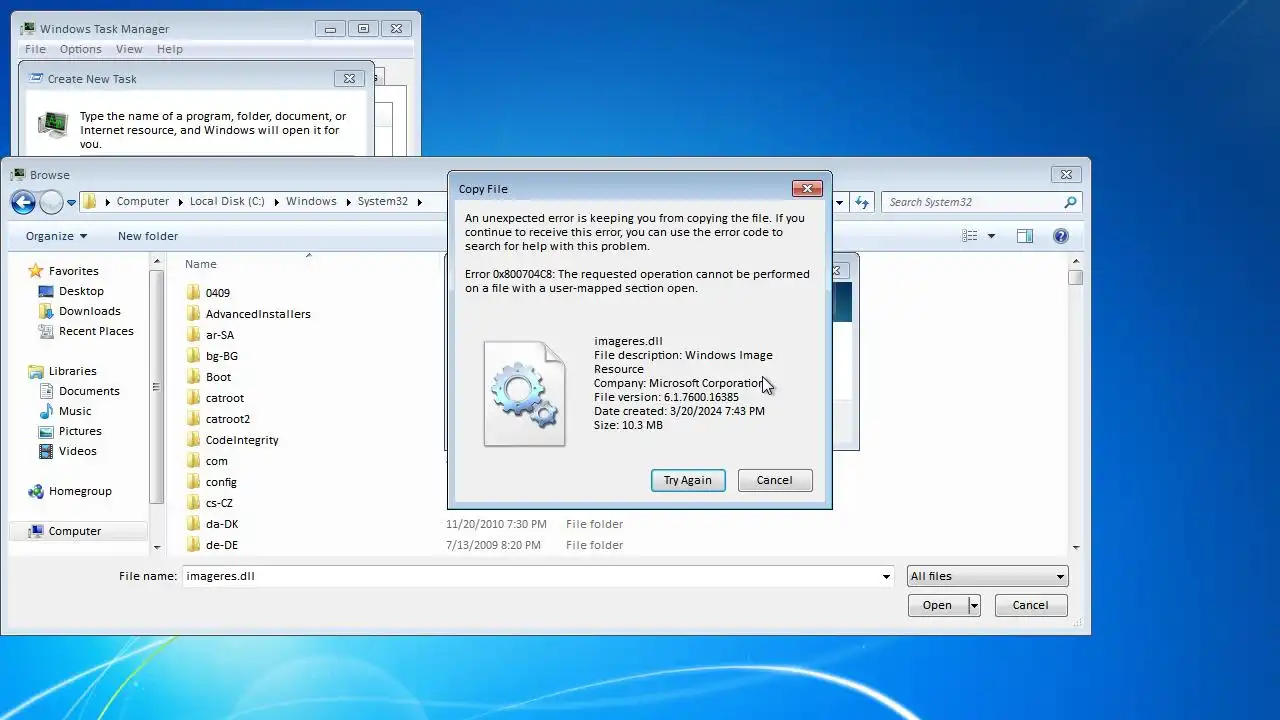Image resolution: width=1280 pixels, height=720 pixels.
Task: Select the de-DE folder name
Action: [x=222, y=545]
